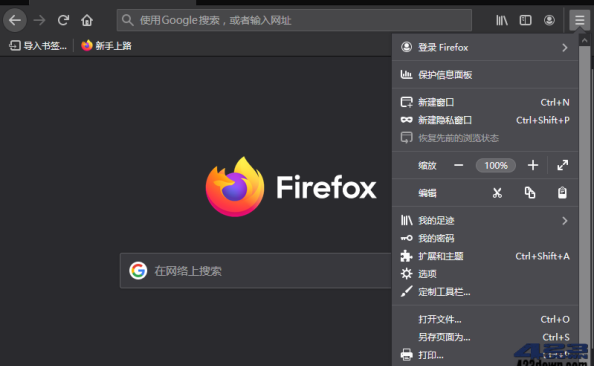The height and width of the screenshot is (366, 594).
Task: Open 我的密码 logins item
Action: click(485, 238)
